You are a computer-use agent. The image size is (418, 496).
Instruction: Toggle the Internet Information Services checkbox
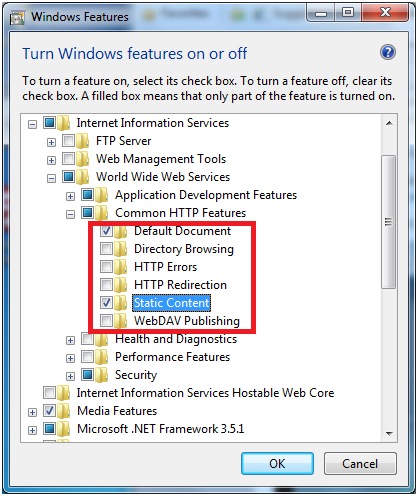[49, 123]
